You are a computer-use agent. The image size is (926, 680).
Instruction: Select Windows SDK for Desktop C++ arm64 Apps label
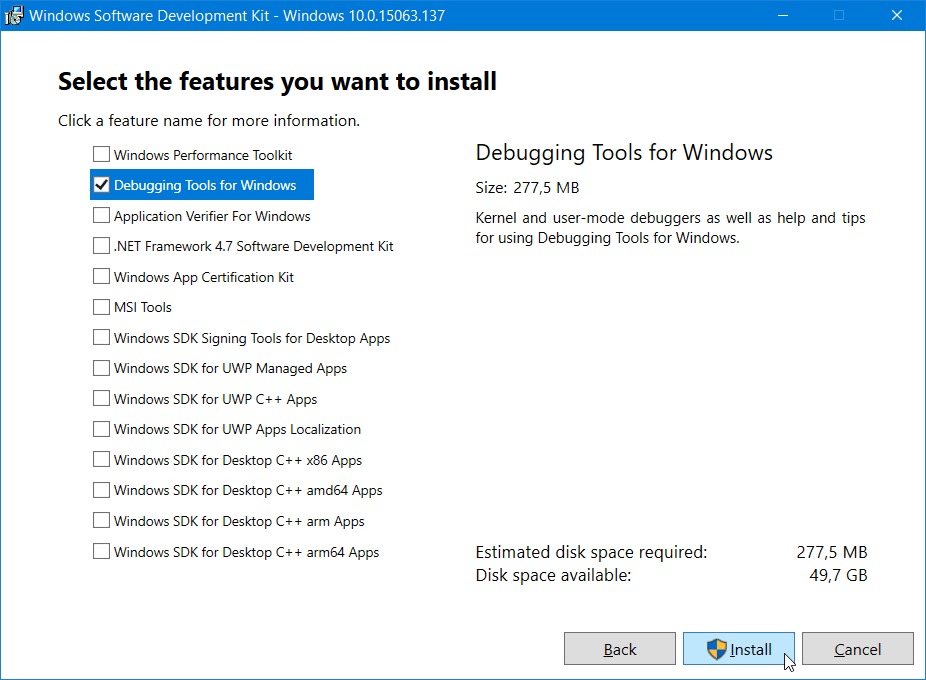[246, 552]
